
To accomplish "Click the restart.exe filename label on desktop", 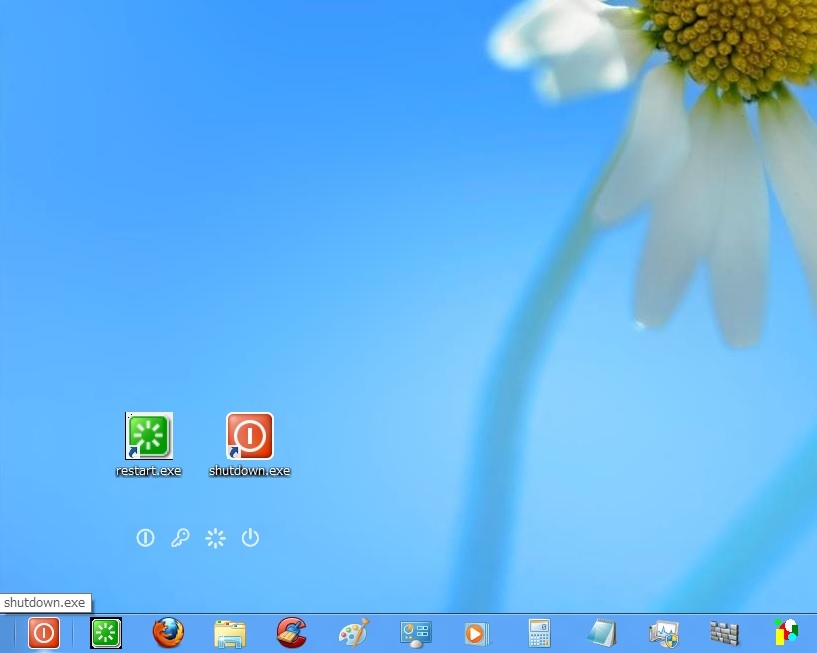I will click(149, 471).
